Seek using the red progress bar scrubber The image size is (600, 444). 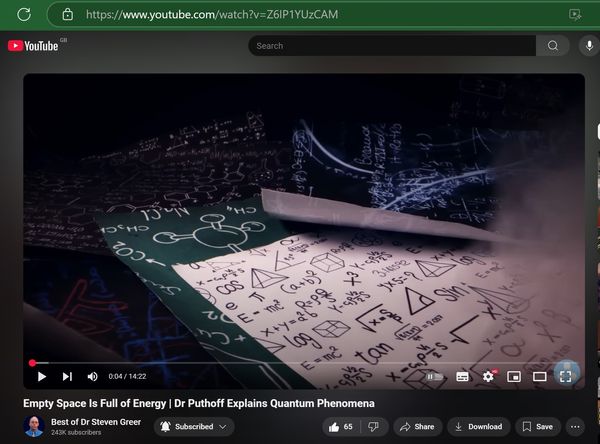(x=33, y=363)
